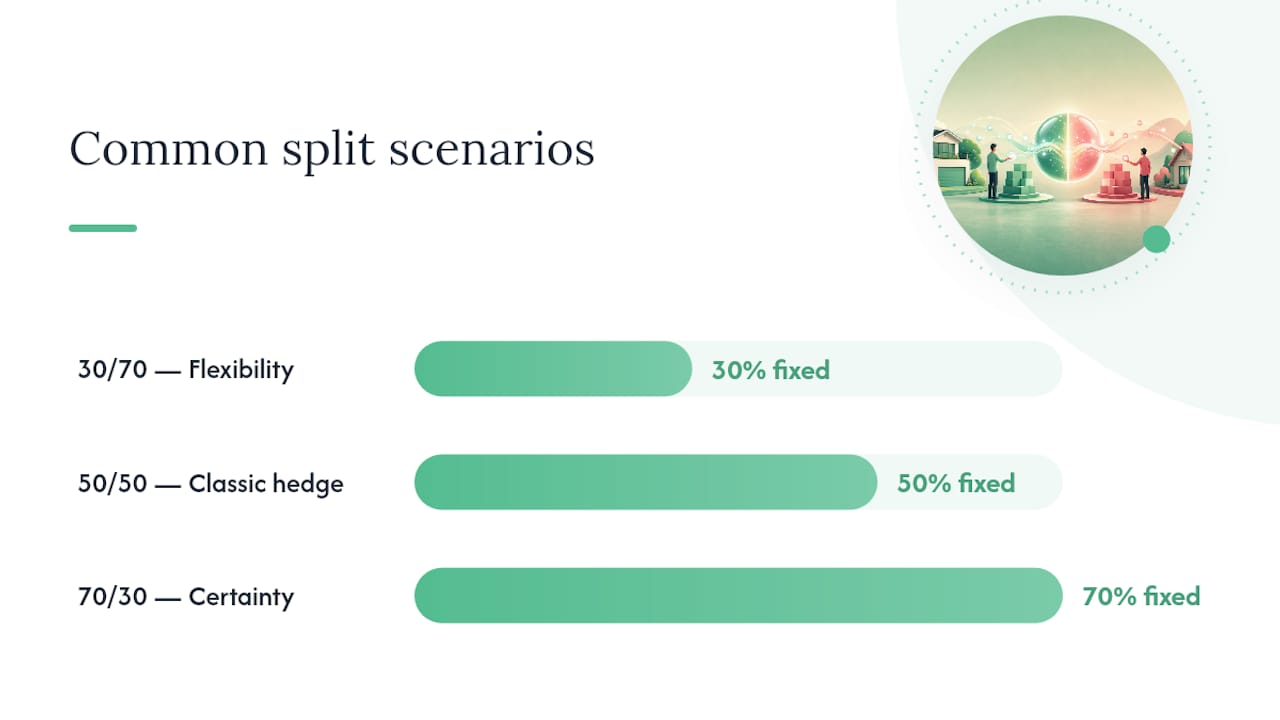Click the "30% fixed" text
Viewport: 1280px width, 720px height.
(x=771, y=370)
